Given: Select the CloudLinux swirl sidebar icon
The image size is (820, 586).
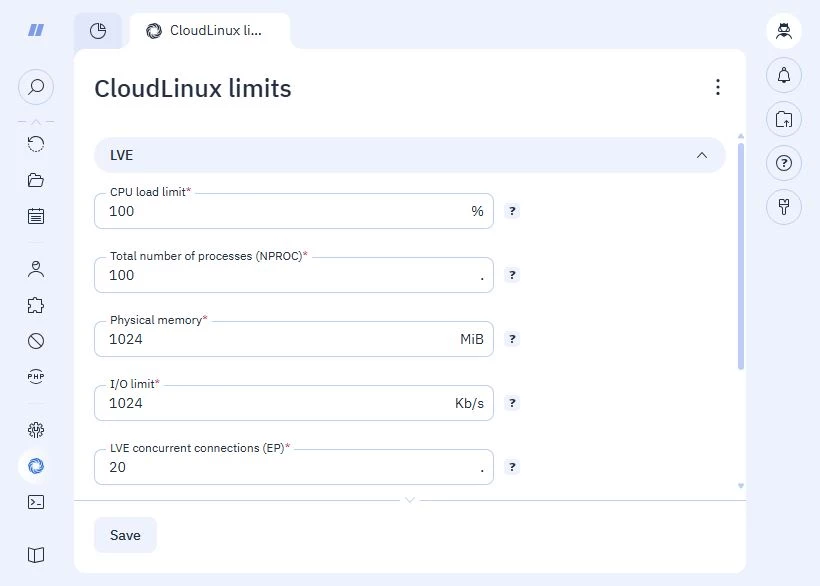Looking at the screenshot, I should (36, 466).
